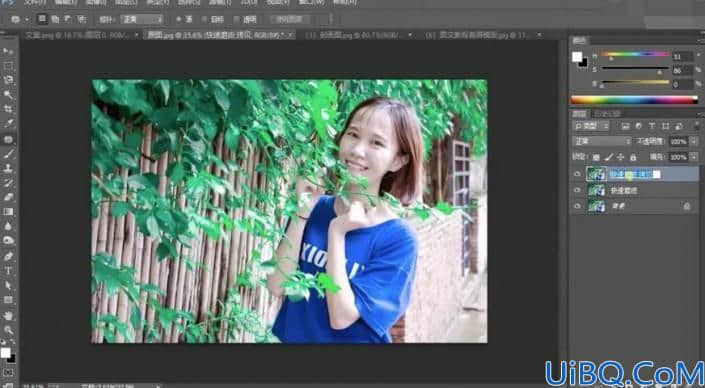This screenshot has width=705, height=388.
Task: Click the hue slider in Color panel
Action: click(635, 55)
